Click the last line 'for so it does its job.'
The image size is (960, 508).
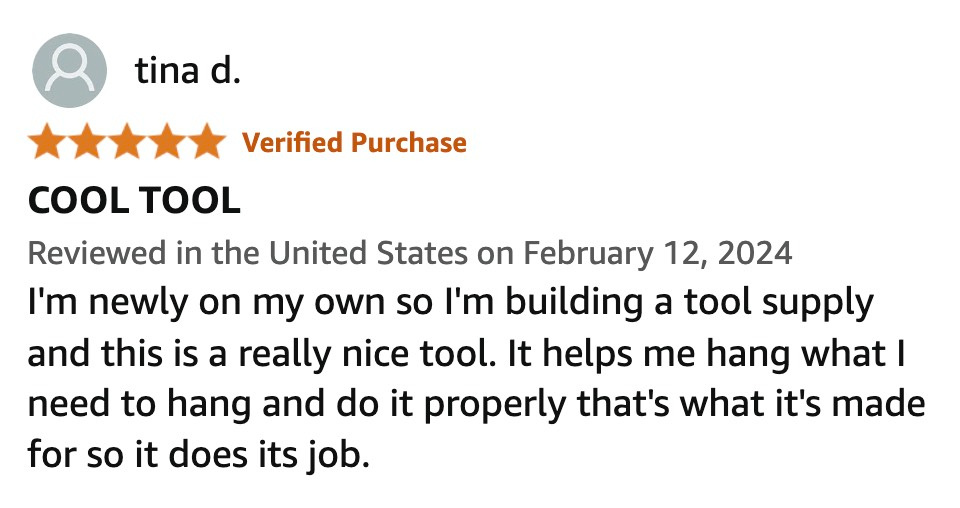tap(199, 456)
